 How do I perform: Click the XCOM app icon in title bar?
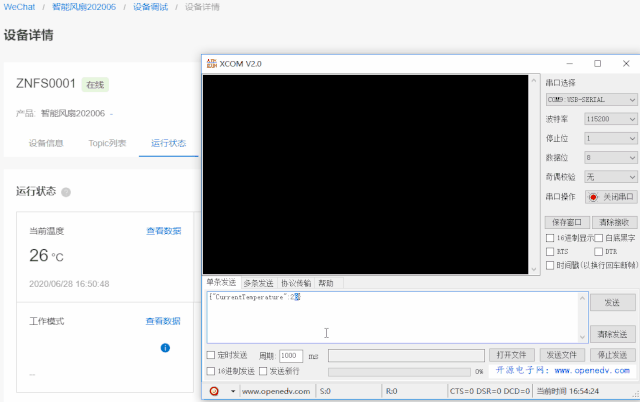click(211, 63)
